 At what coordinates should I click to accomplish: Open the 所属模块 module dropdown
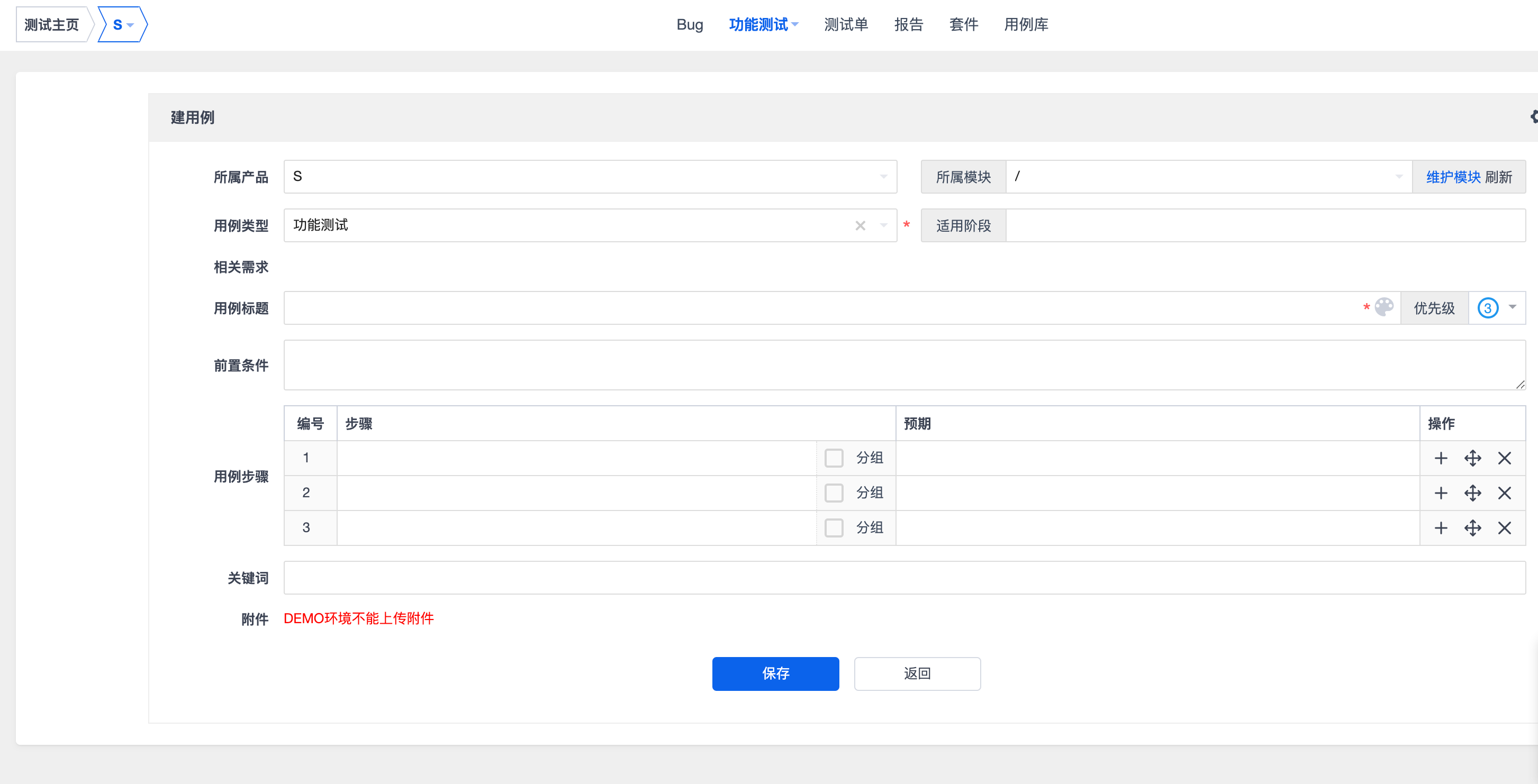(x=1208, y=177)
